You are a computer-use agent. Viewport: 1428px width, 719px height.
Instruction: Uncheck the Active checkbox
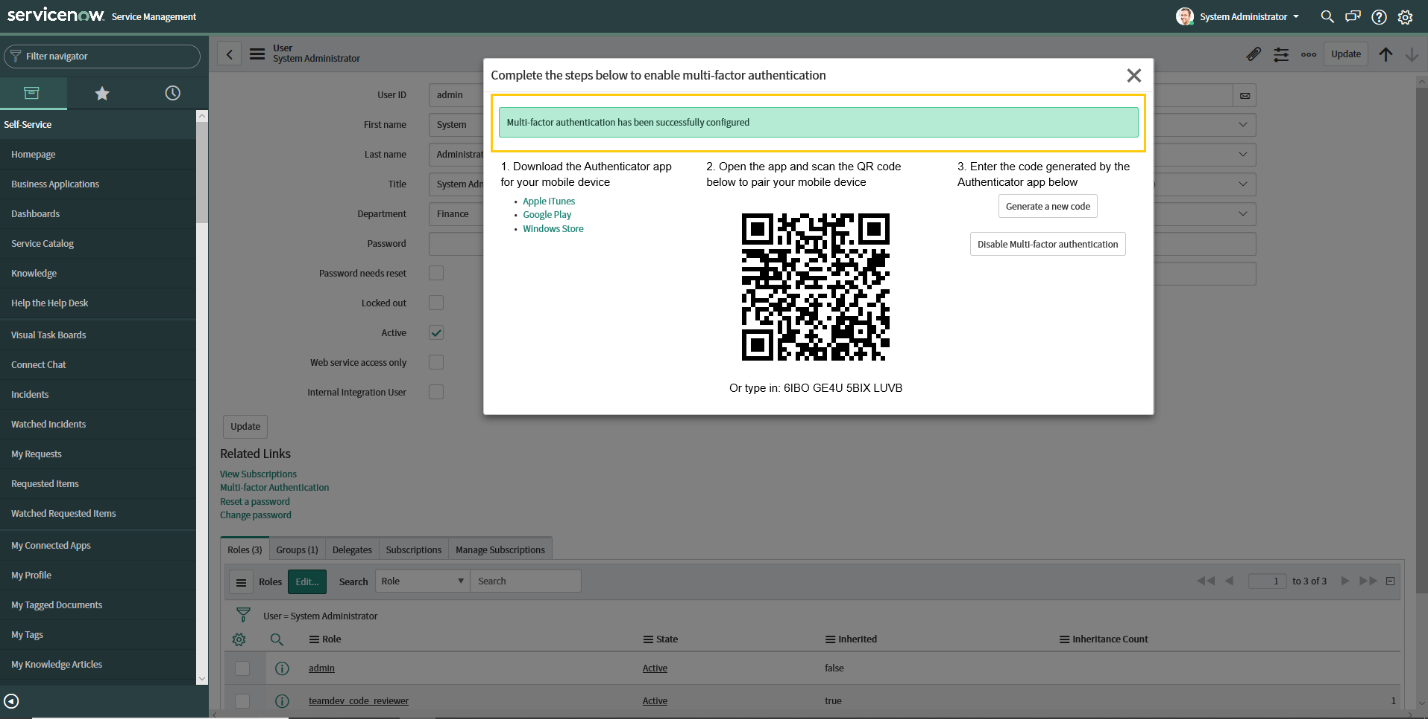click(436, 332)
